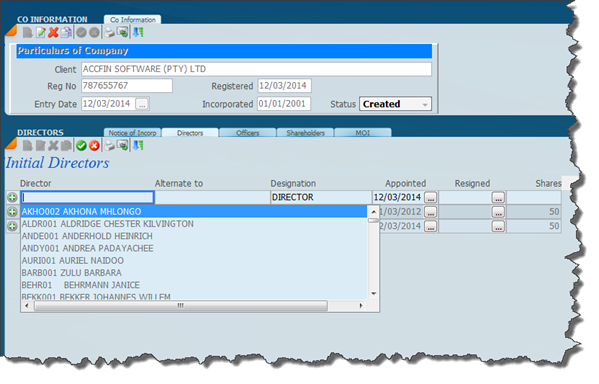The height and width of the screenshot is (384, 599).
Task: Open the Entry Date picker button
Action: coord(142,104)
